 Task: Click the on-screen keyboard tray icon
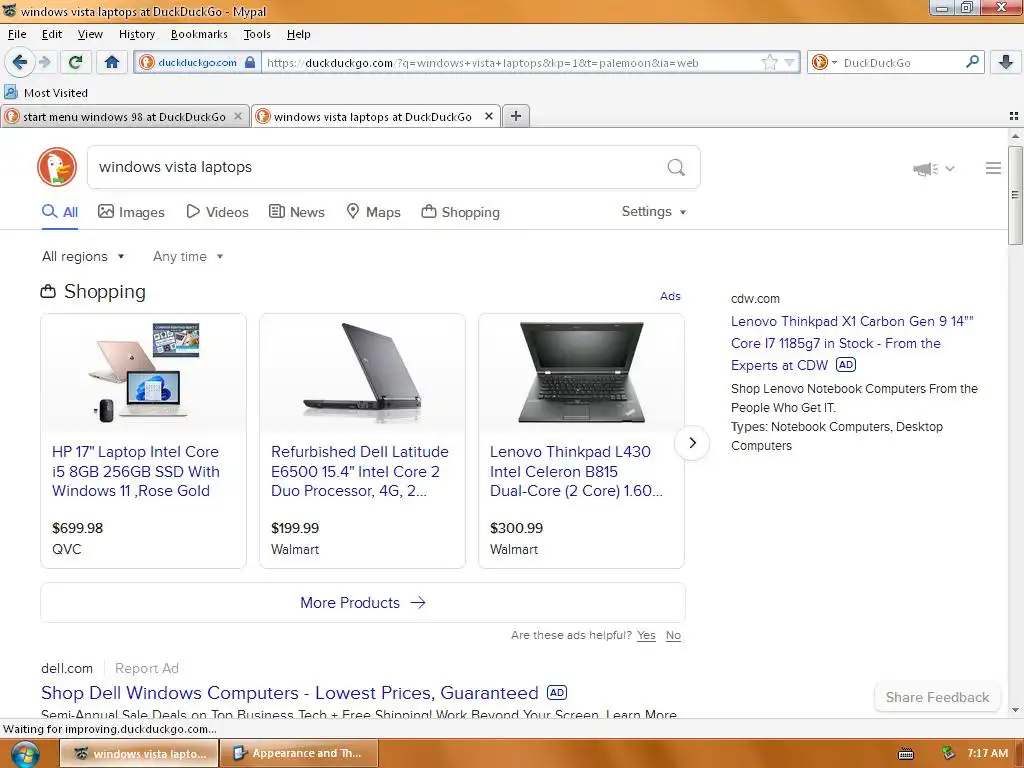[906, 754]
